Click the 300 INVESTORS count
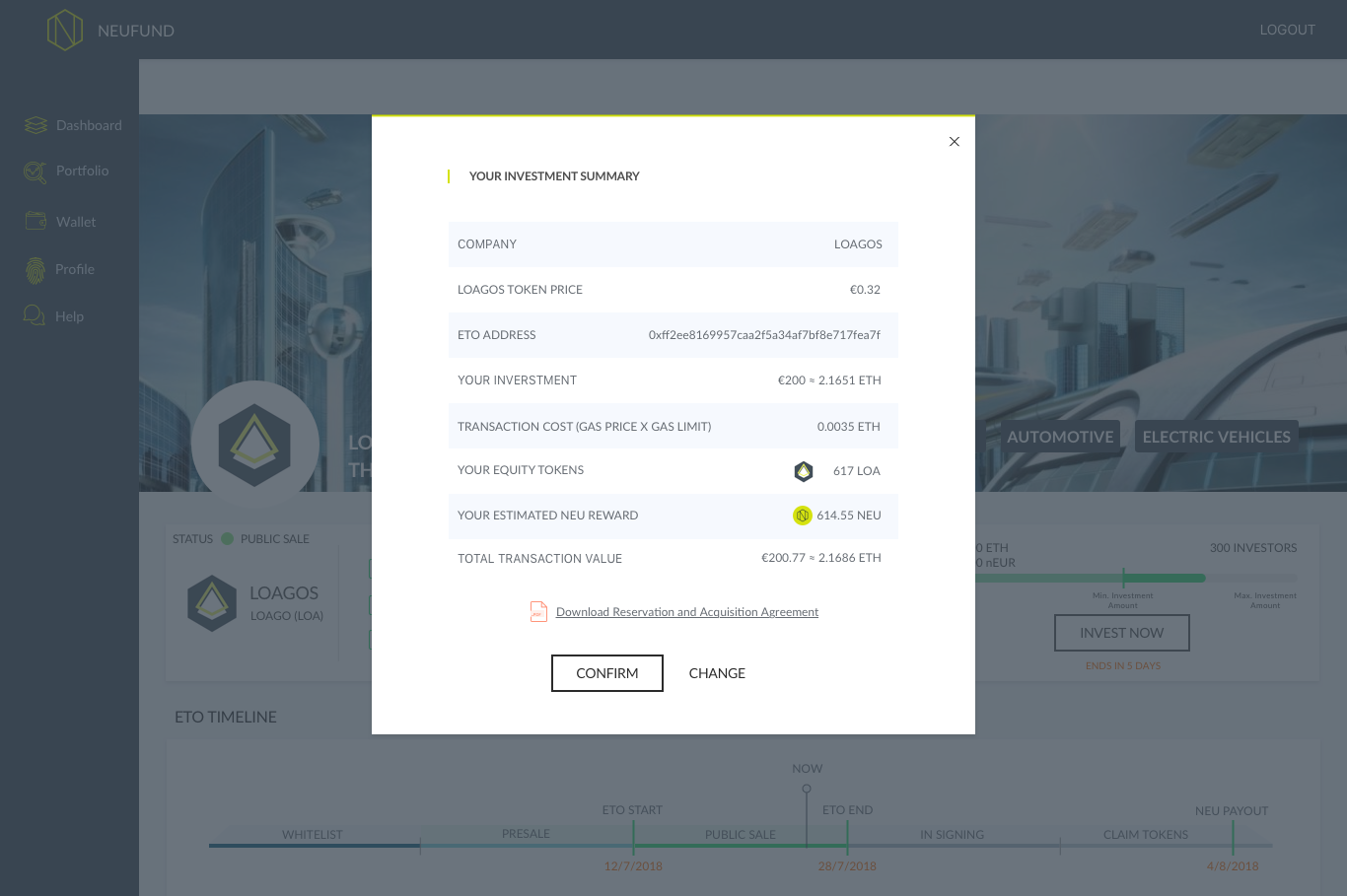This screenshot has height=896, width=1347. click(x=1253, y=548)
